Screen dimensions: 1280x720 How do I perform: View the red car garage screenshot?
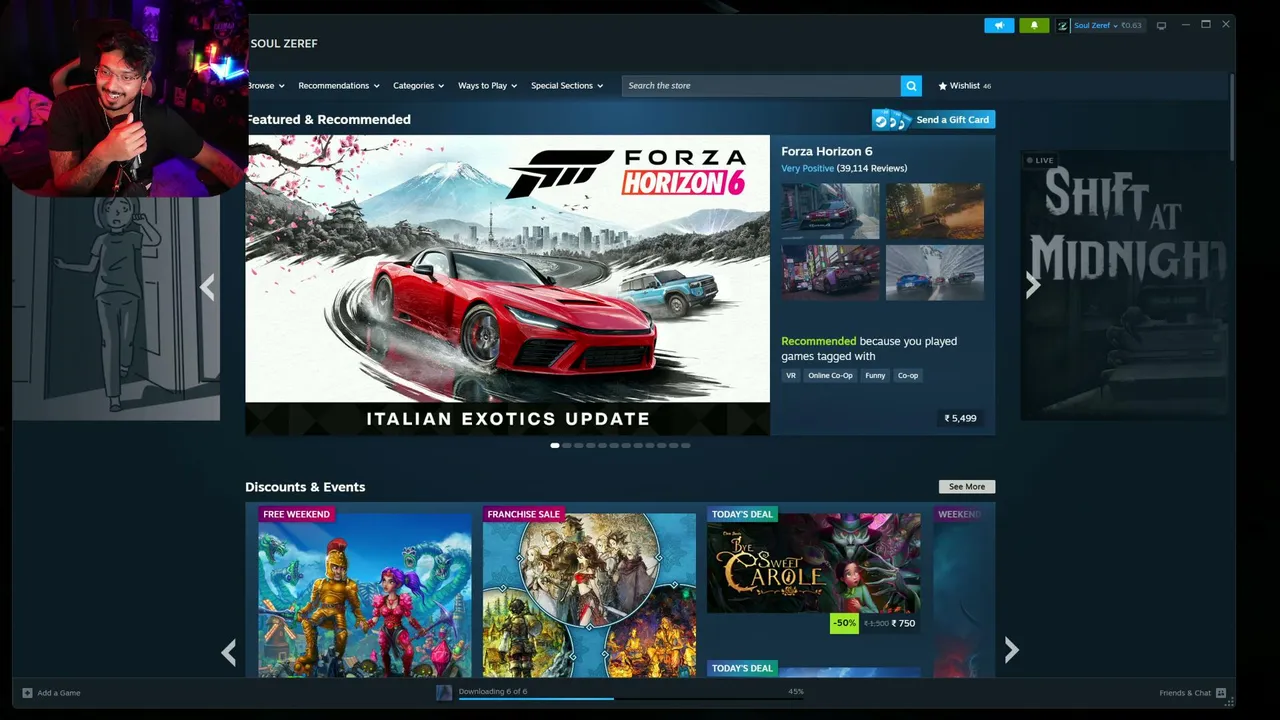(830, 210)
